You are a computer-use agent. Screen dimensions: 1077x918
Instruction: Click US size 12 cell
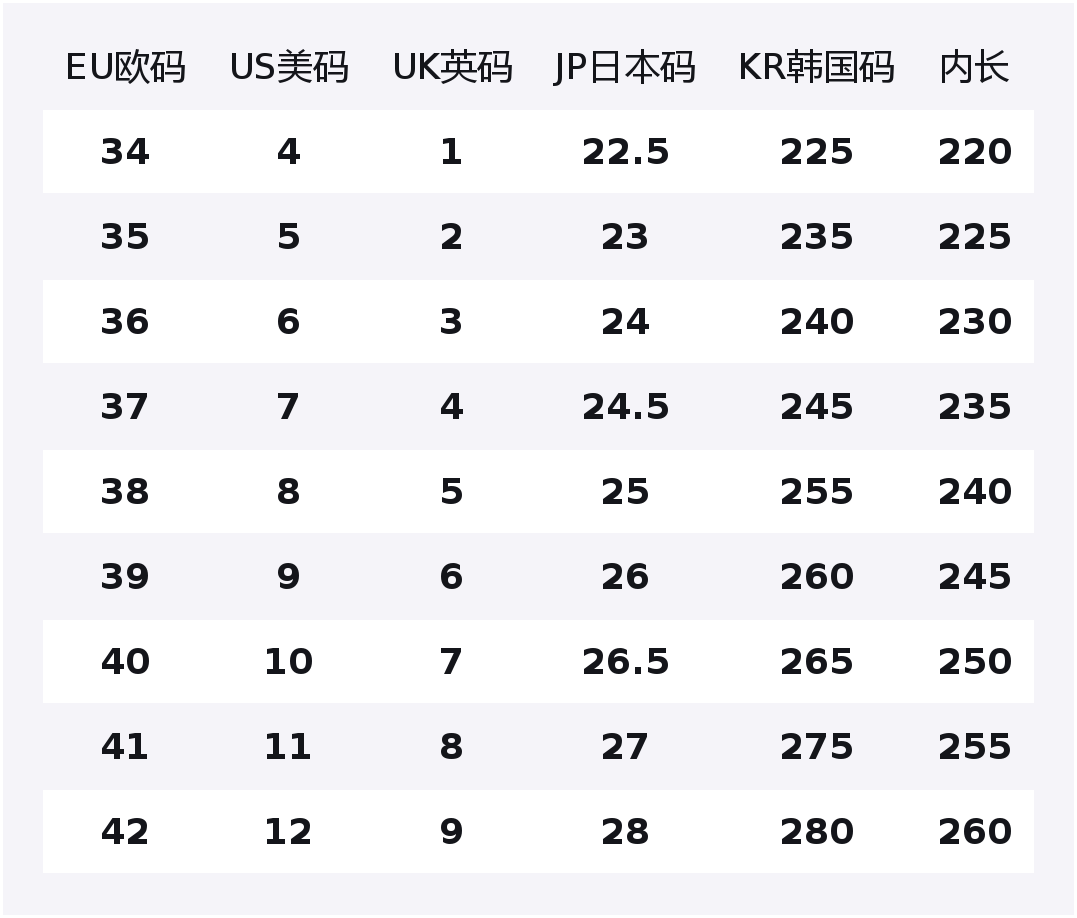288,831
